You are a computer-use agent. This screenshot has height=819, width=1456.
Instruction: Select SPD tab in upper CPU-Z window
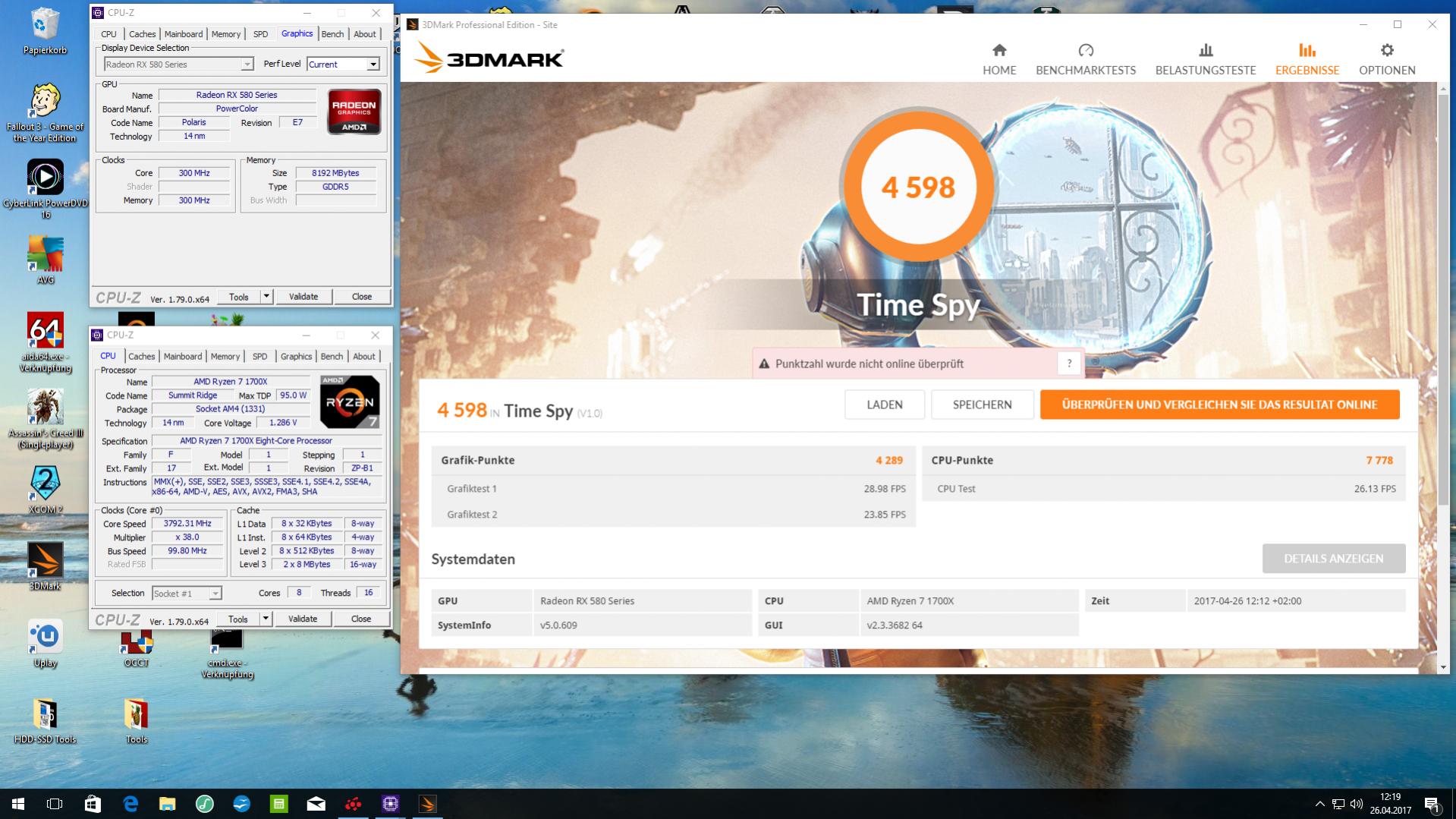pyautogui.click(x=260, y=34)
